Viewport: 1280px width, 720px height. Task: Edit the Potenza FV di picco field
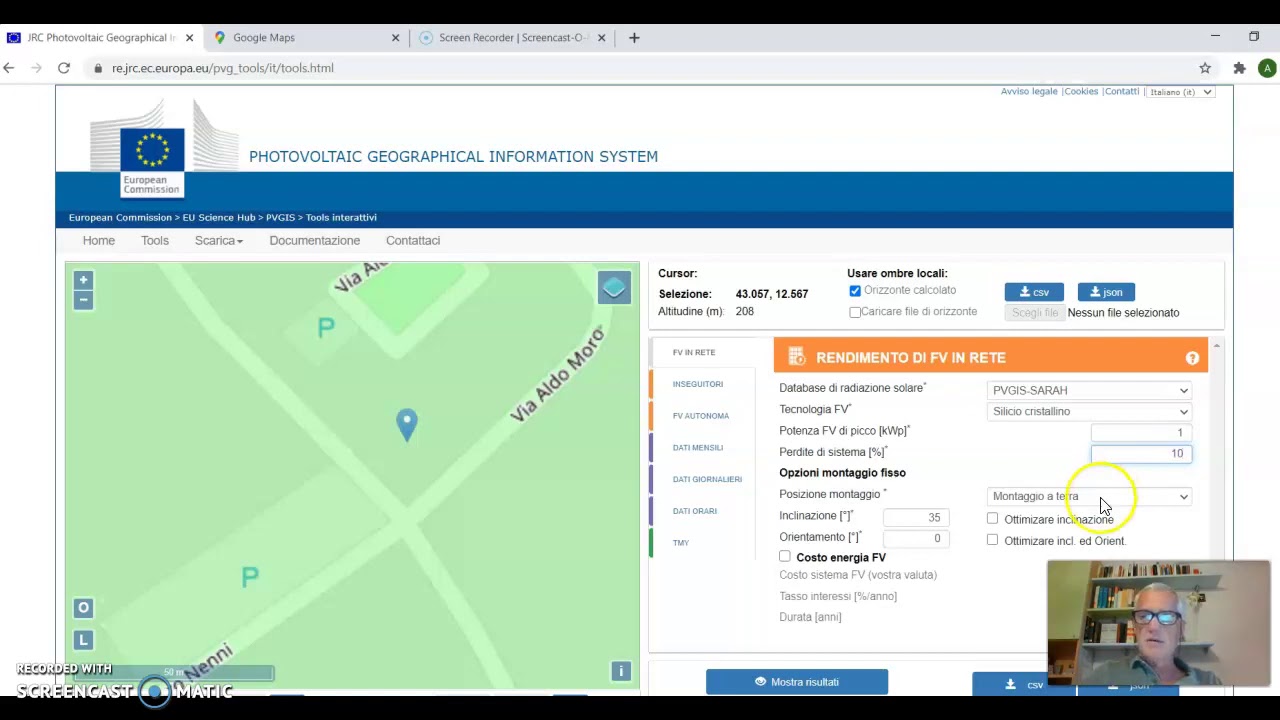click(x=1141, y=432)
